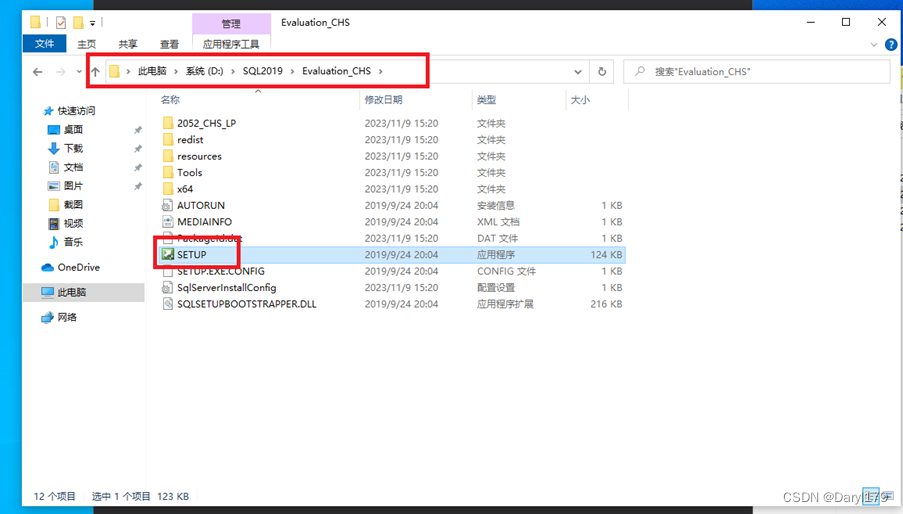Viewport: 903px width, 514px height.
Task: Expand the address bar history dropdown
Action: point(578,72)
